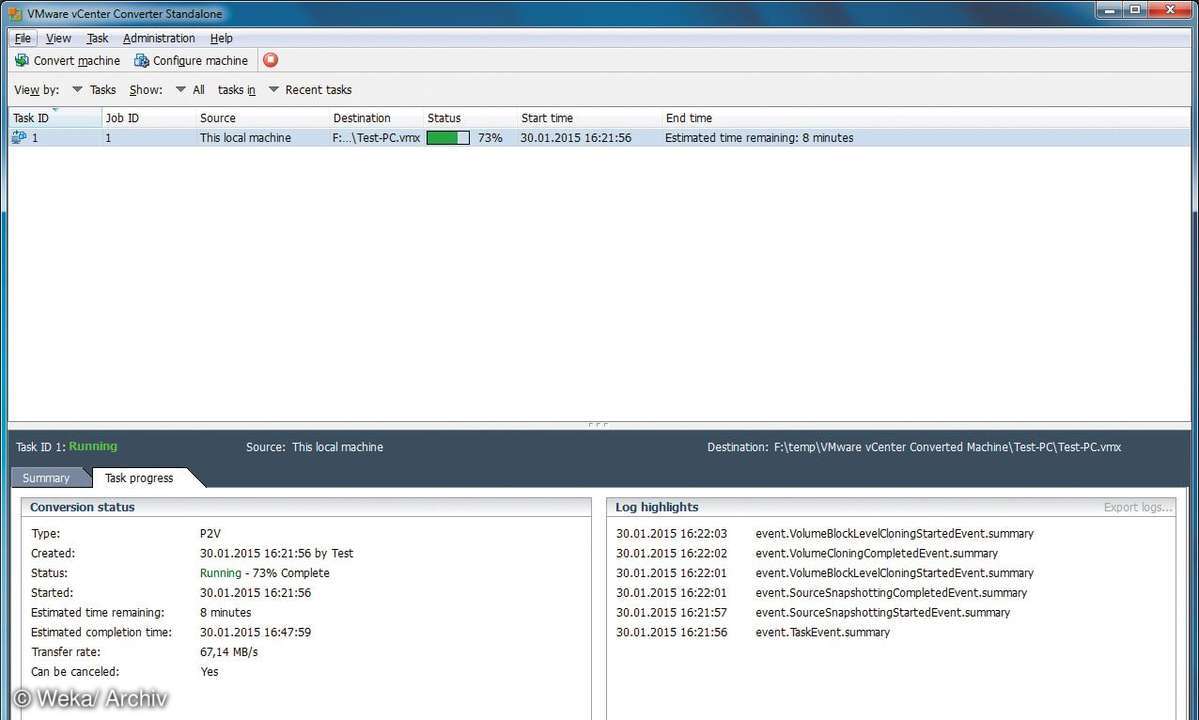Open the Task menu
The width and height of the screenshot is (1199, 720).
[x=97, y=38]
